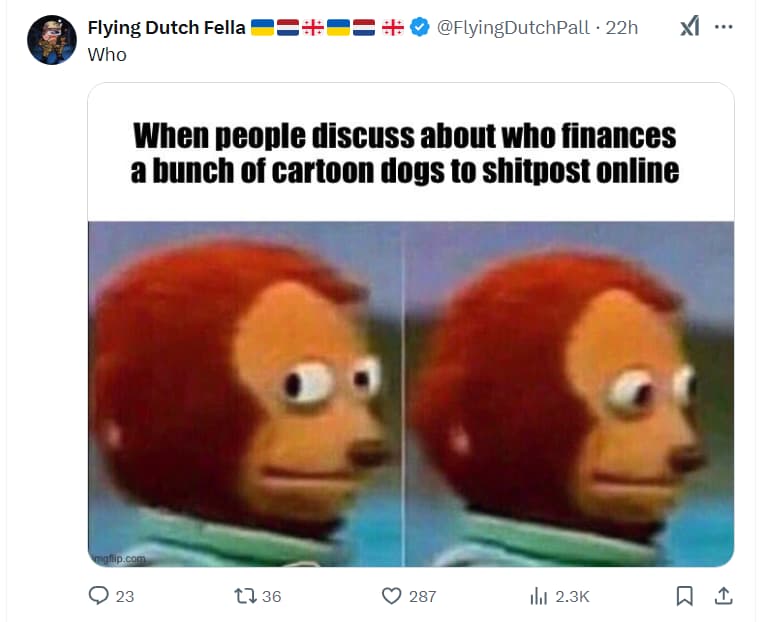
Task: Like the tweet with heart icon
Action: click(x=392, y=596)
